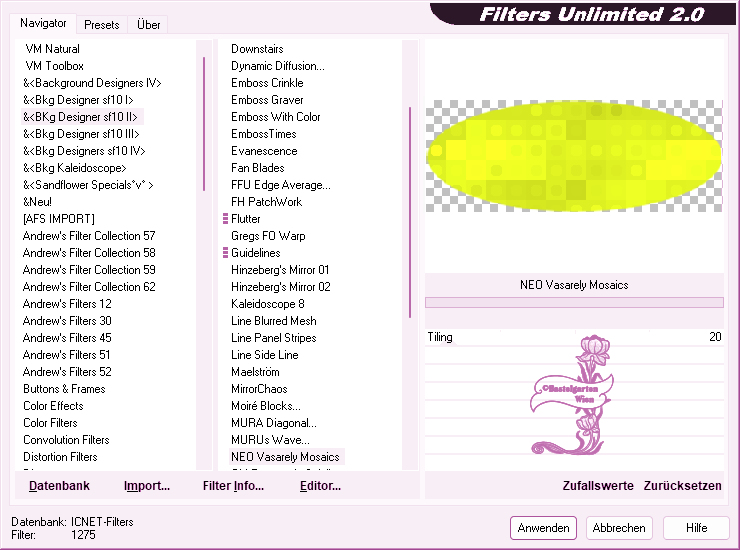Select Andrew's Filter Collection 57
Image resolution: width=740 pixels, height=550 pixels.
pyautogui.click(x=89, y=236)
